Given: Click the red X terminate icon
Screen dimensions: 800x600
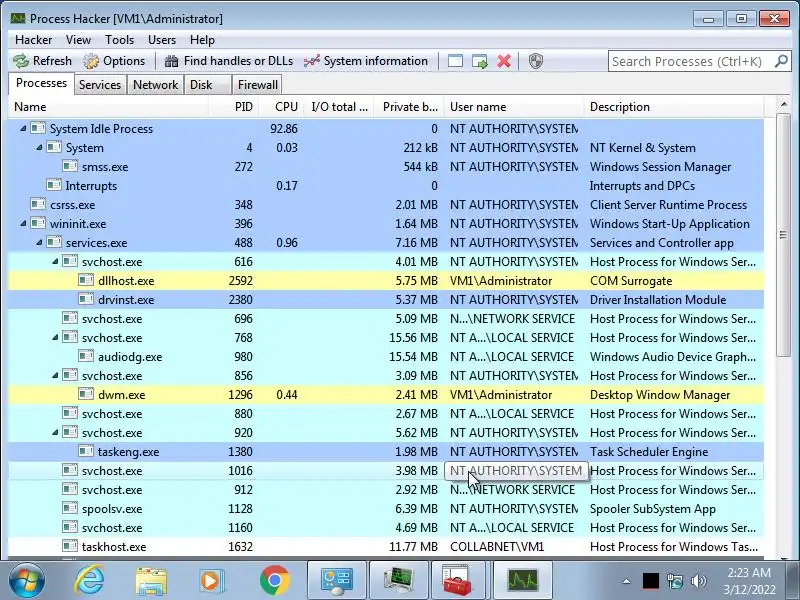Looking at the screenshot, I should [x=504, y=61].
